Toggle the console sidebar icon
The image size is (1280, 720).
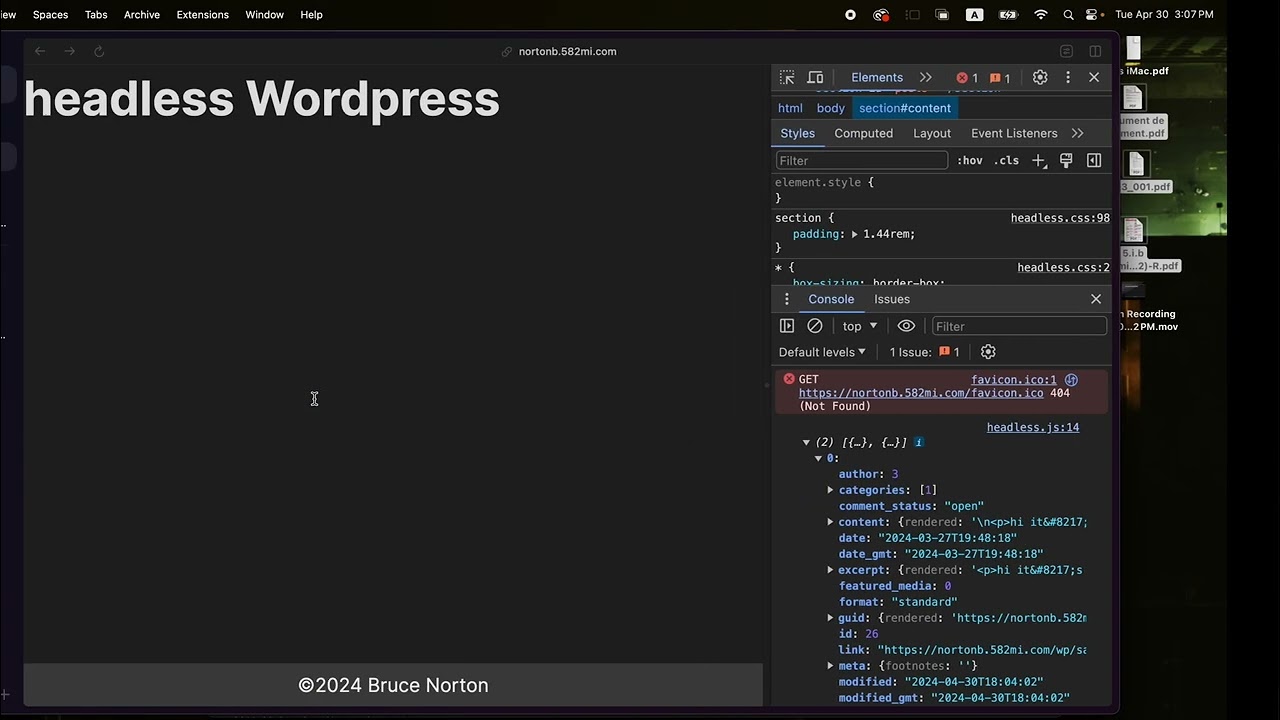787,326
